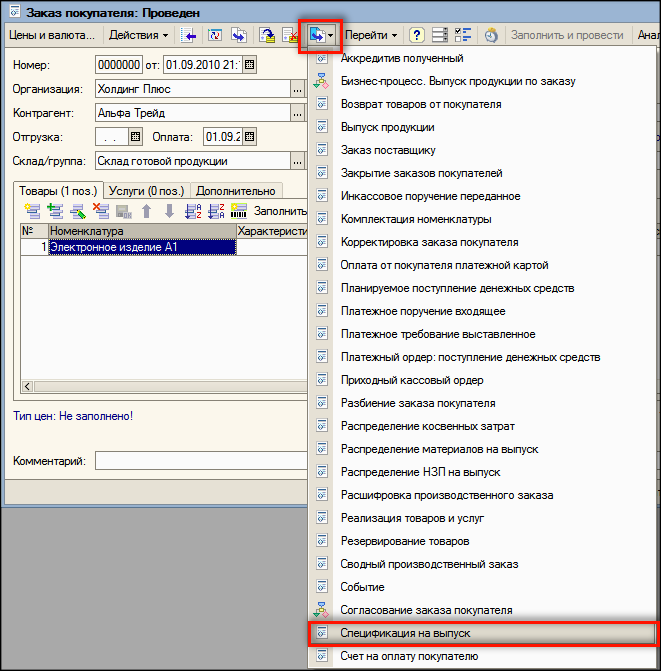Screen dimensions: 661x671
Task: Choose 'Приходный кассовый ордер' entry
Action: tap(483, 380)
